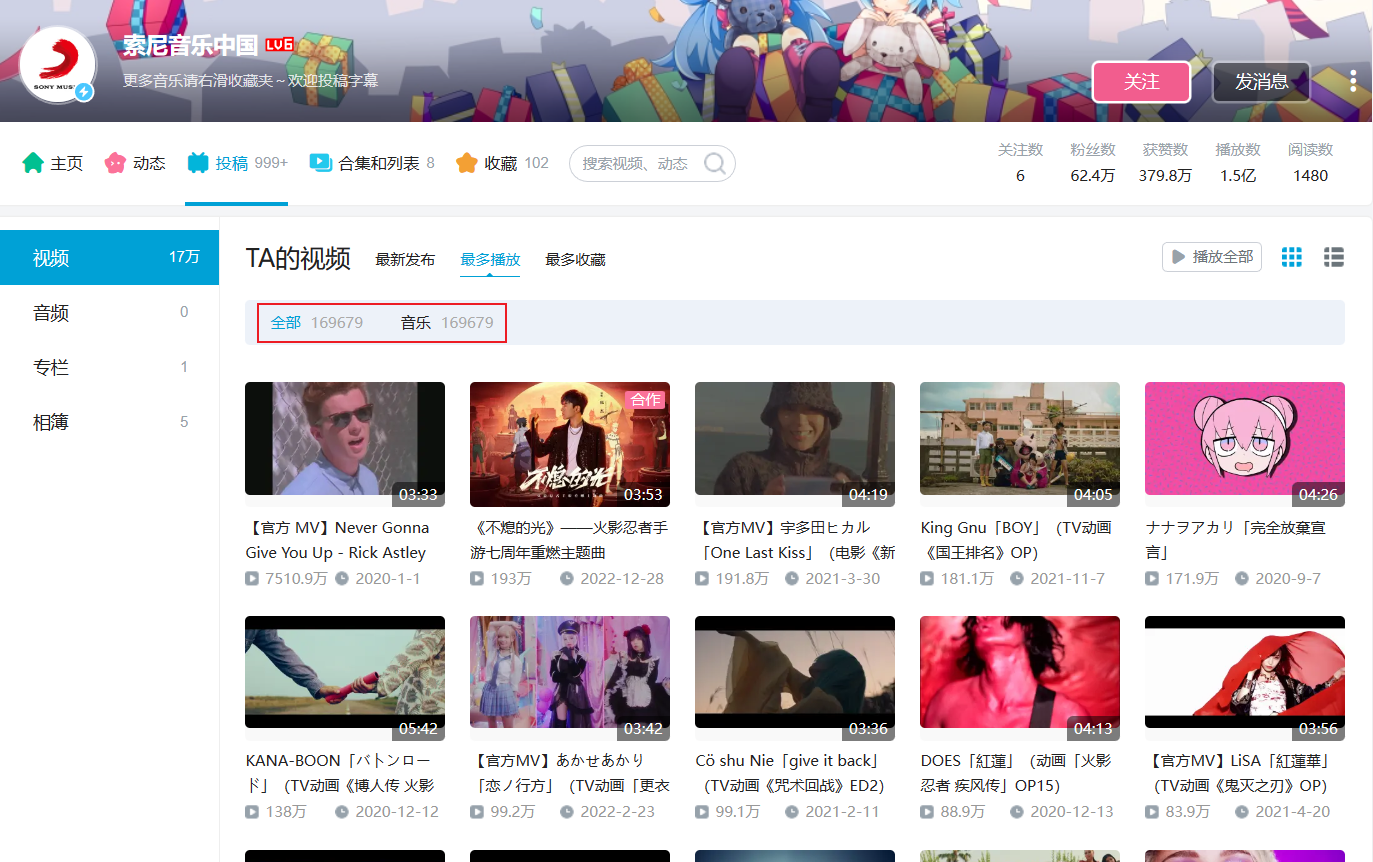The image size is (1373, 862).
Task: Filter by the 音乐 category
Action: [416, 323]
